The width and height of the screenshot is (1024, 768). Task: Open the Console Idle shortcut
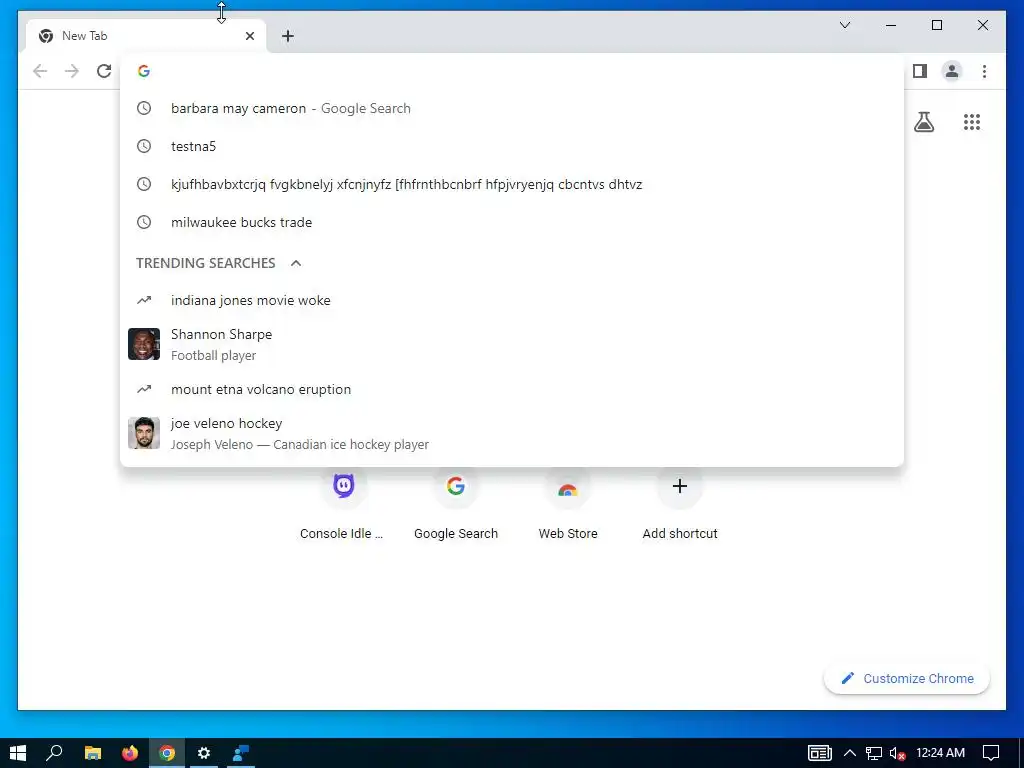click(344, 504)
